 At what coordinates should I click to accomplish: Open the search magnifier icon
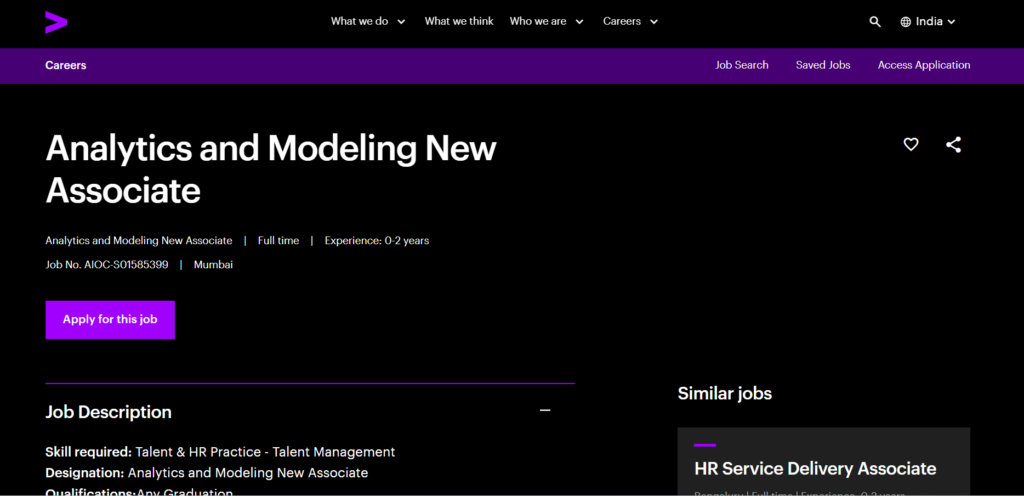(875, 22)
